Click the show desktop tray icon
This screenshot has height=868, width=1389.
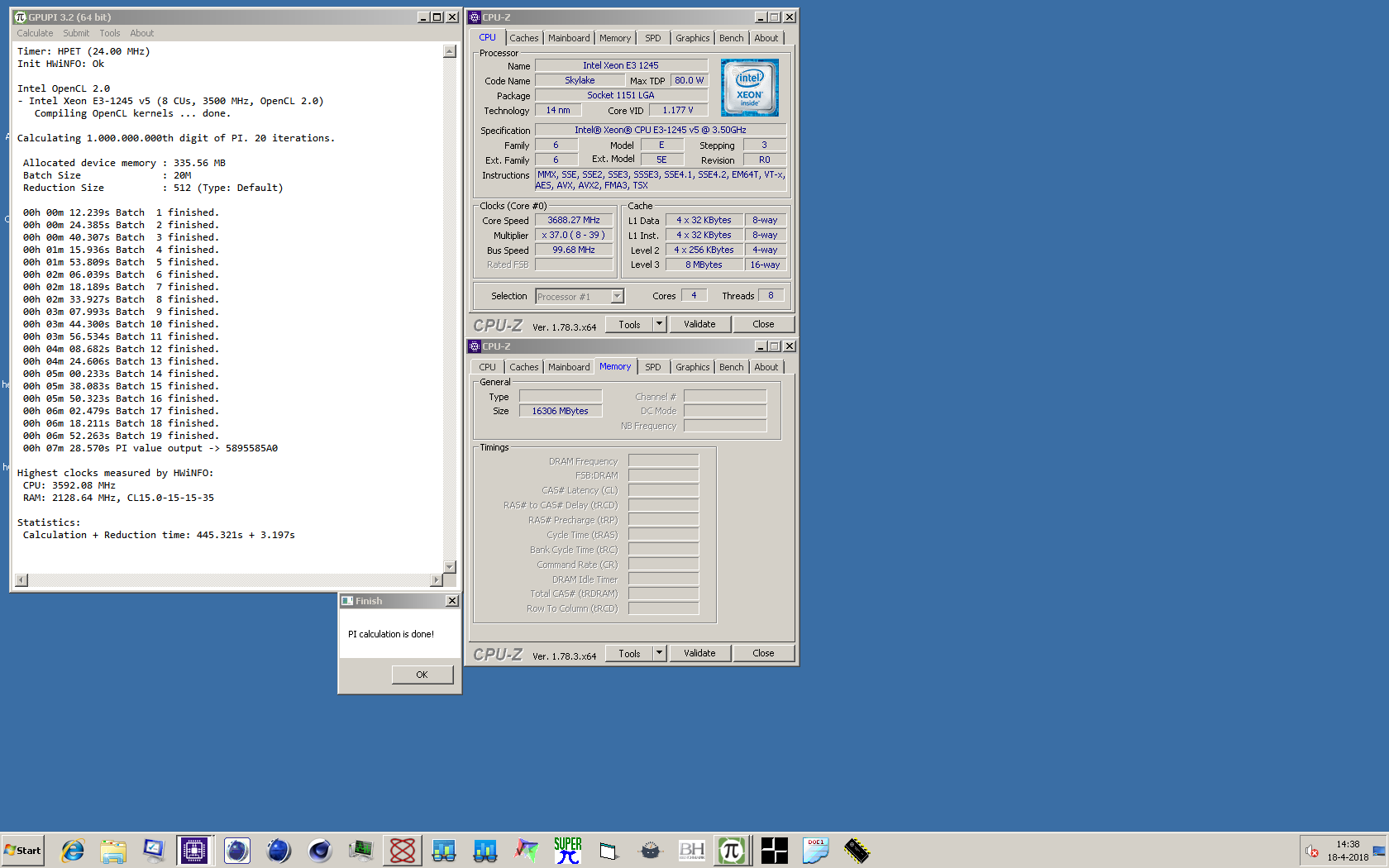[x=1379, y=851]
